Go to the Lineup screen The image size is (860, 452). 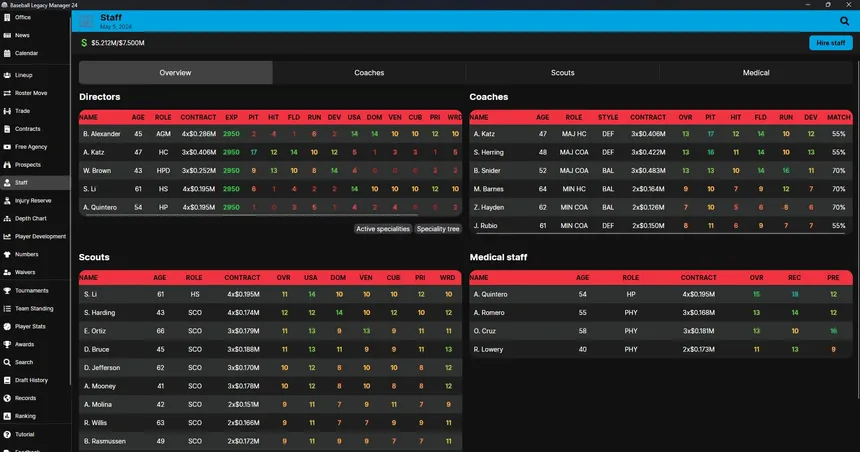coord(18,75)
